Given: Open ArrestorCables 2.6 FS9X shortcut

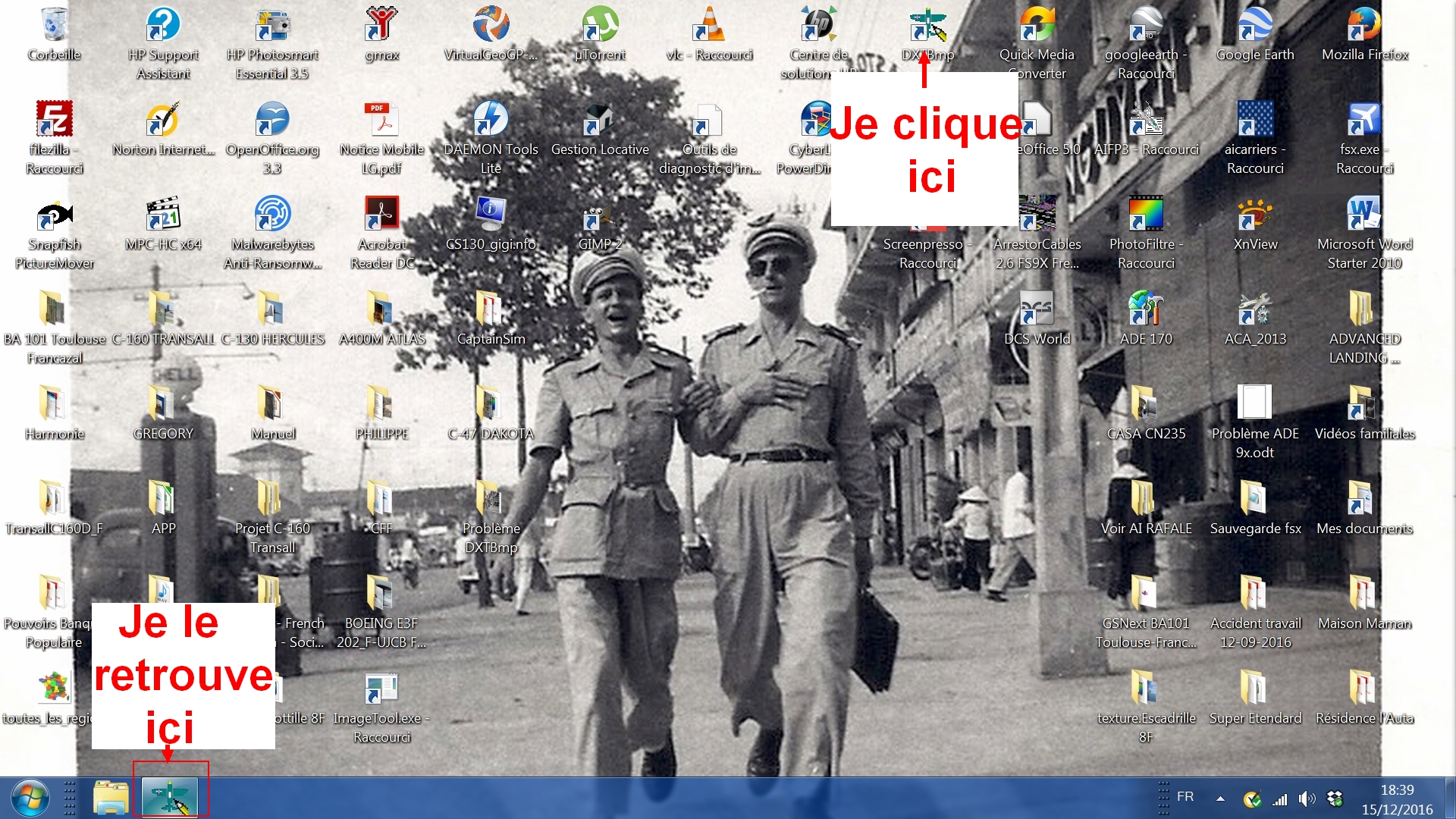Looking at the screenshot, I should click(x=1037, y=215).
